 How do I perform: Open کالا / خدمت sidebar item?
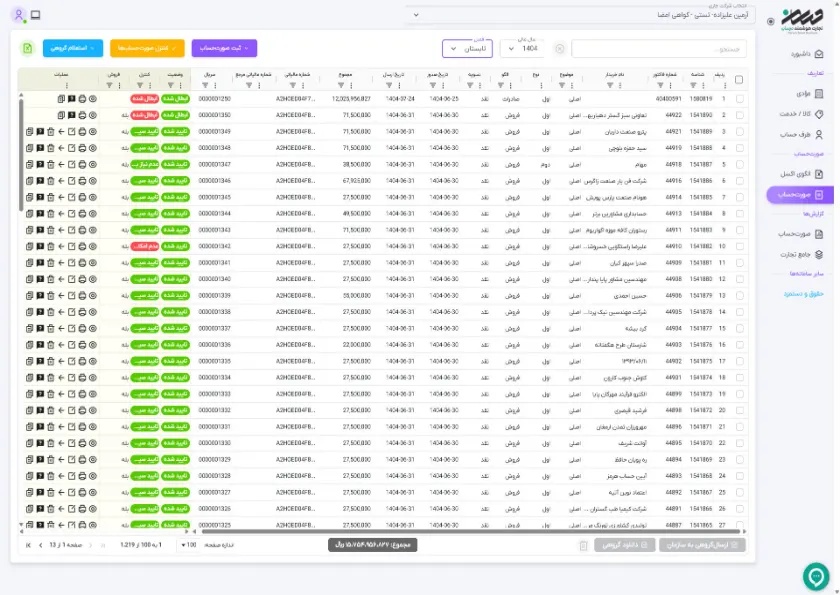click(x=801, y=114)
